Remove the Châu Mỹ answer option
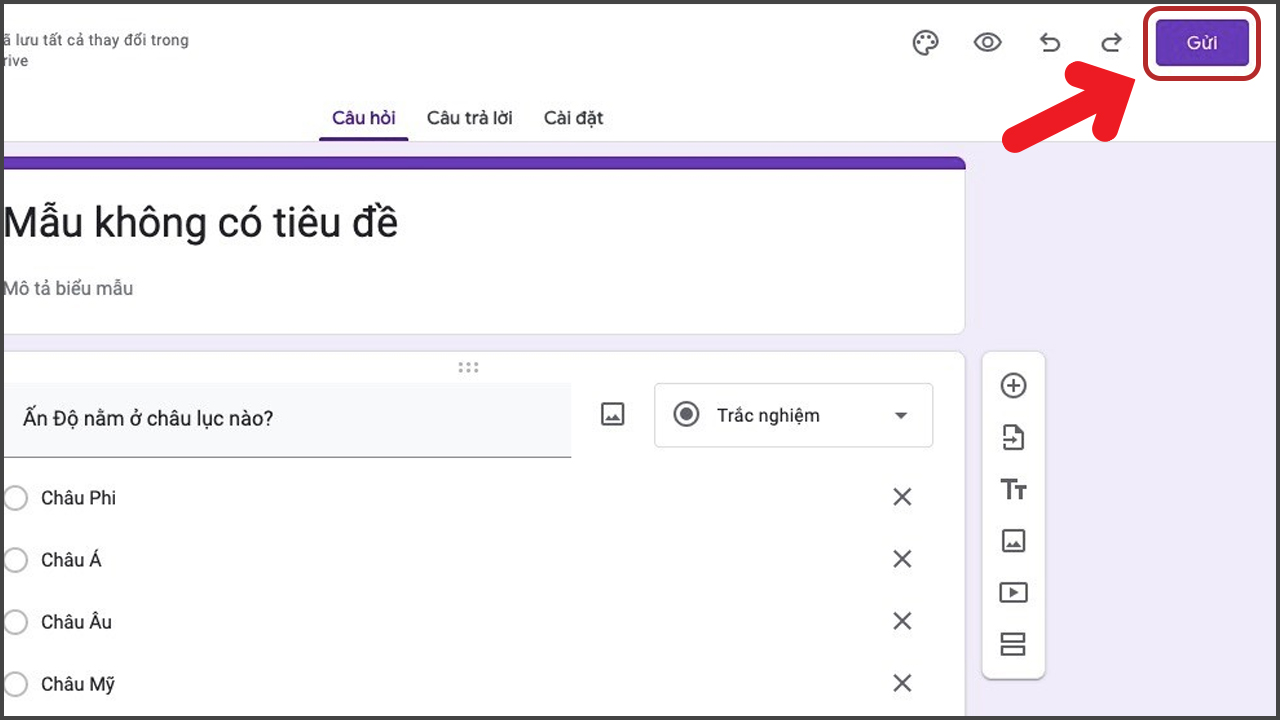1280x720 pixels. point(902,683)
